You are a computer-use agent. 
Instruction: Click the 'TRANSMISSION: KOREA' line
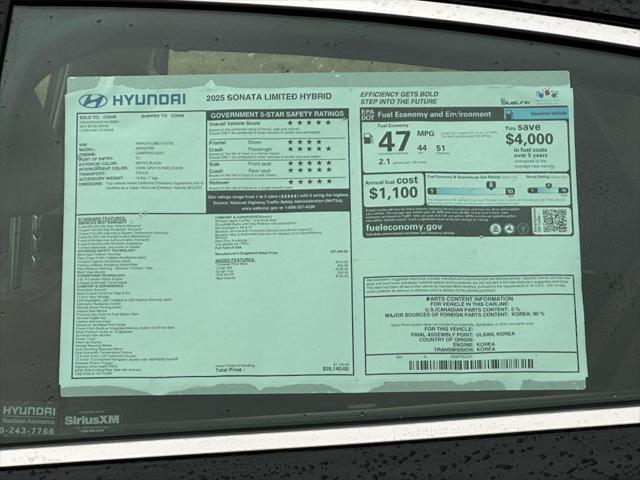[464, 350]
